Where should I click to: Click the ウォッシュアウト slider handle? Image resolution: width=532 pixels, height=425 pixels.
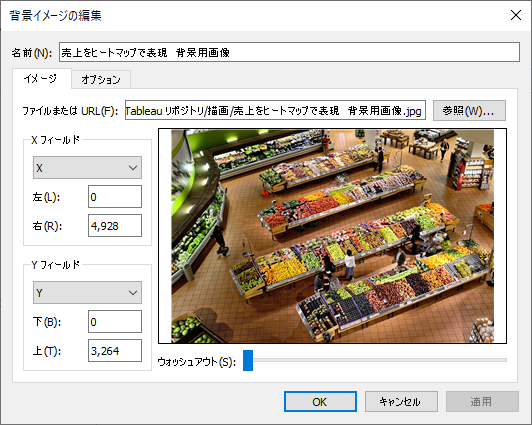(x=248, y=361)
